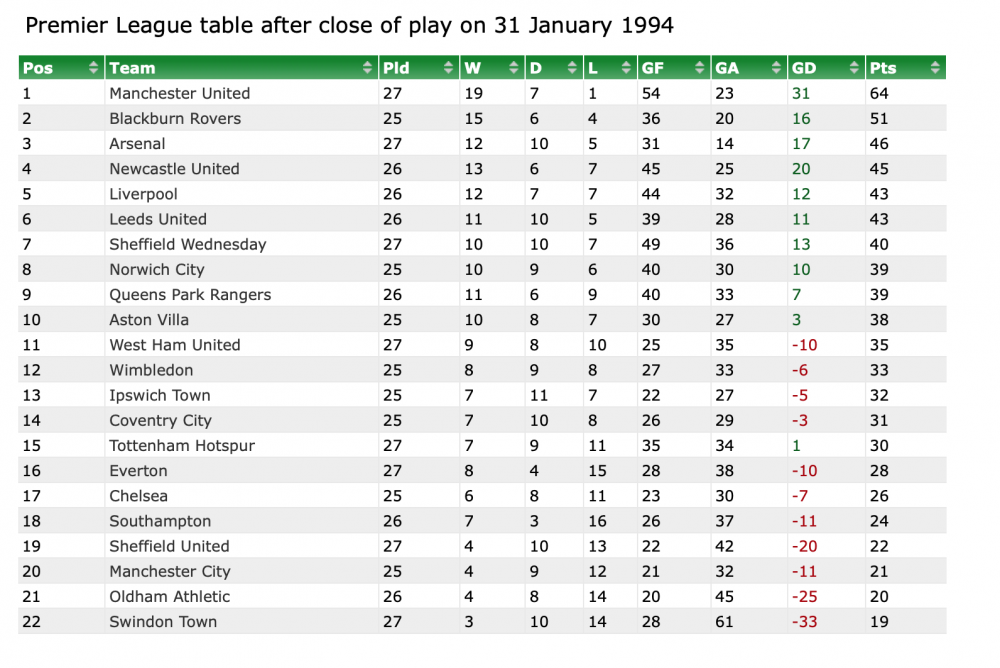1000x668 pixels.
Task: Click the table title mentioning 31 January 1994
Action: pyautogui.click(x=349, y=26)
